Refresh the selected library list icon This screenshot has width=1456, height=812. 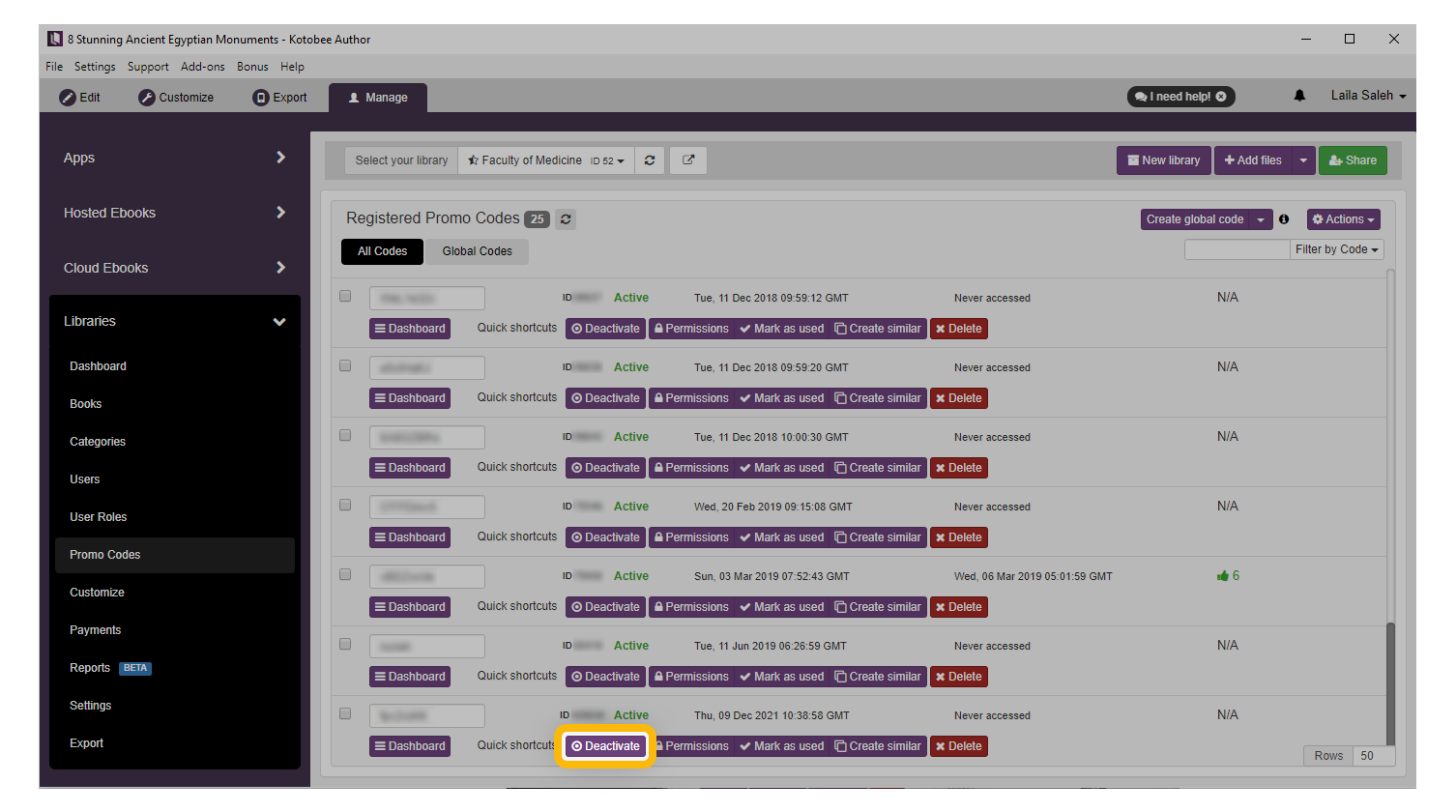point(650,160)
